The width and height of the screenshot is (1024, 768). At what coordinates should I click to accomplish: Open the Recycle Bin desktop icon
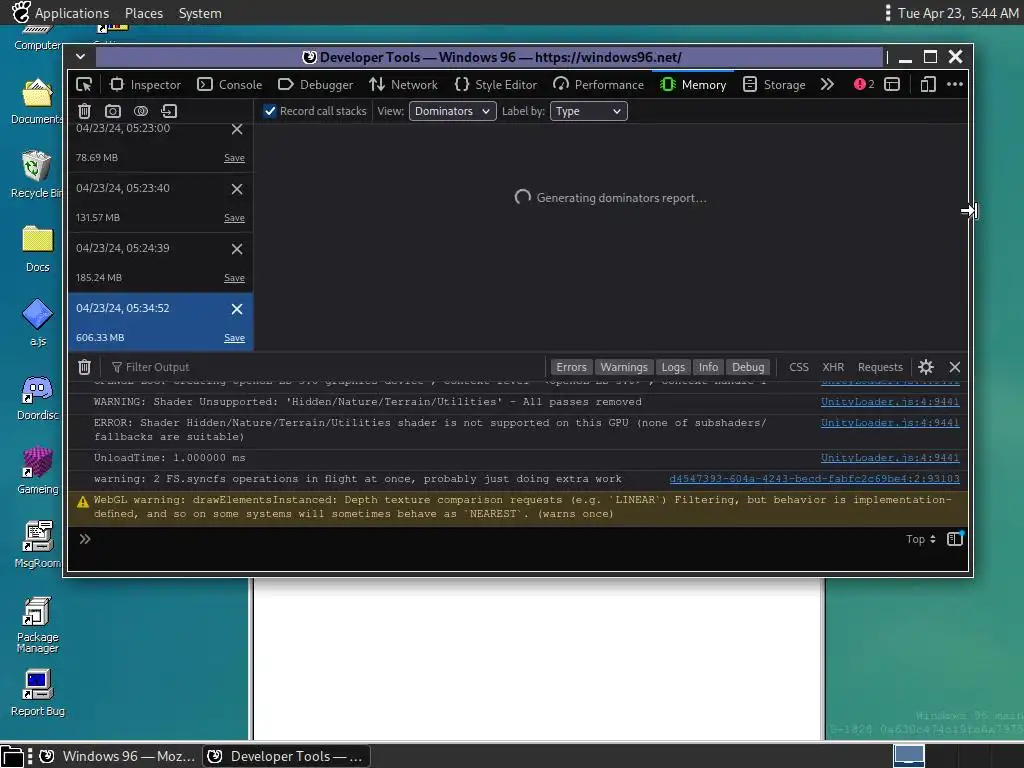tap(37, 174)
